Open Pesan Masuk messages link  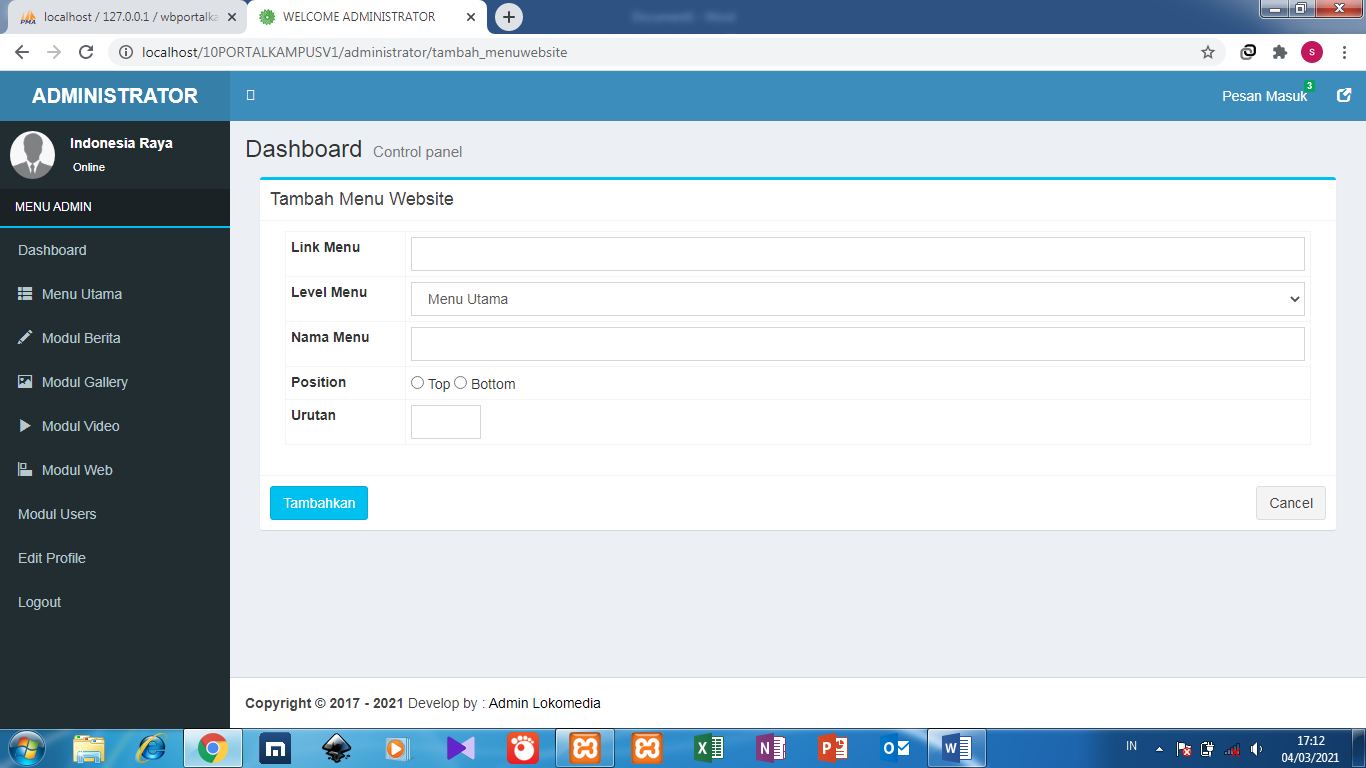coord(1264,96)
